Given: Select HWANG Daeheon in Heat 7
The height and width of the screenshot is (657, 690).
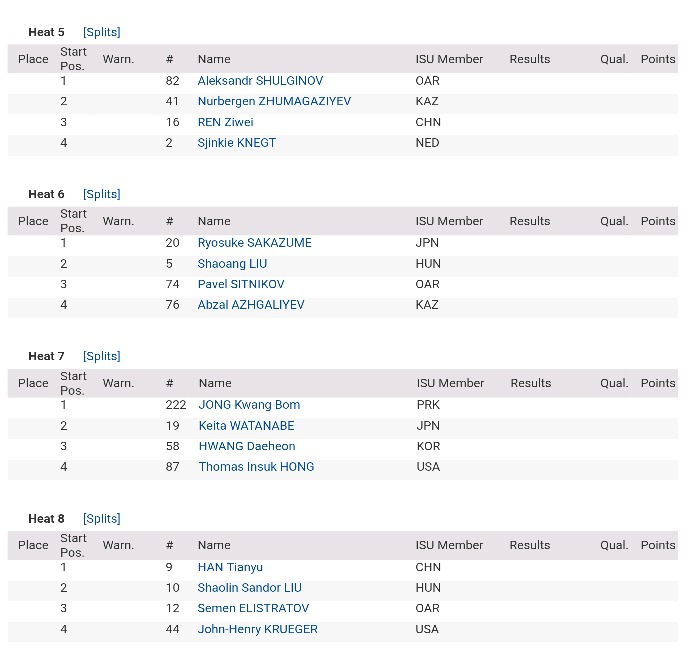Looking at the screenshot, I should tap(247, 446).
